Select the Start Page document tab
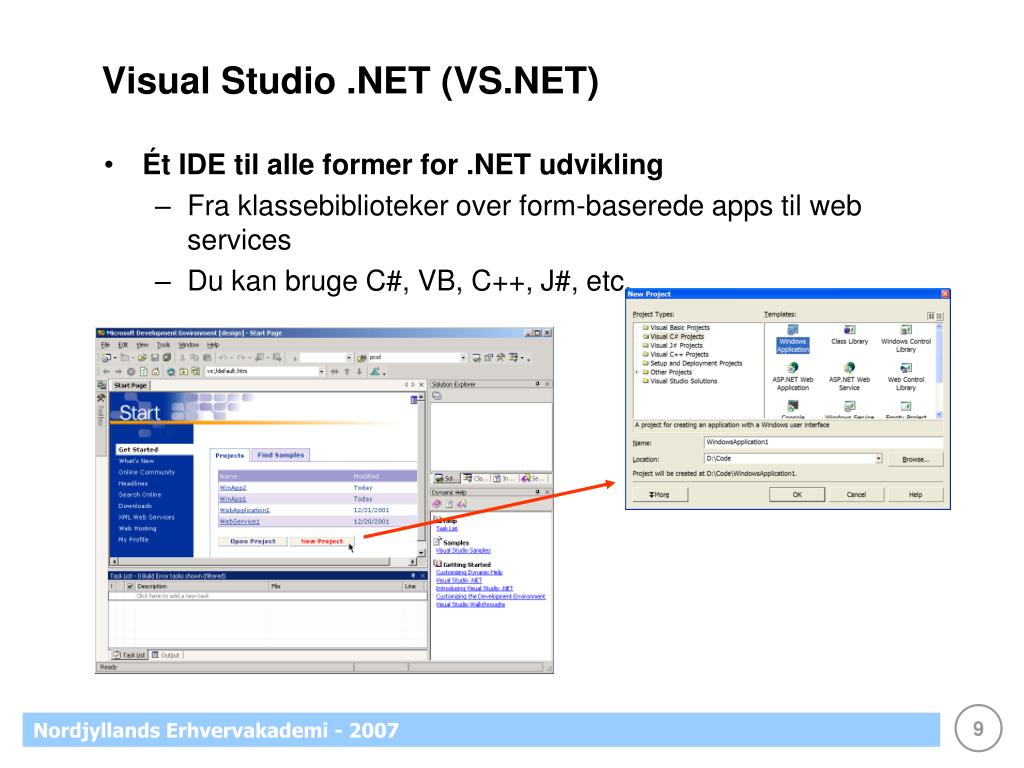 (x=130, y=385)
